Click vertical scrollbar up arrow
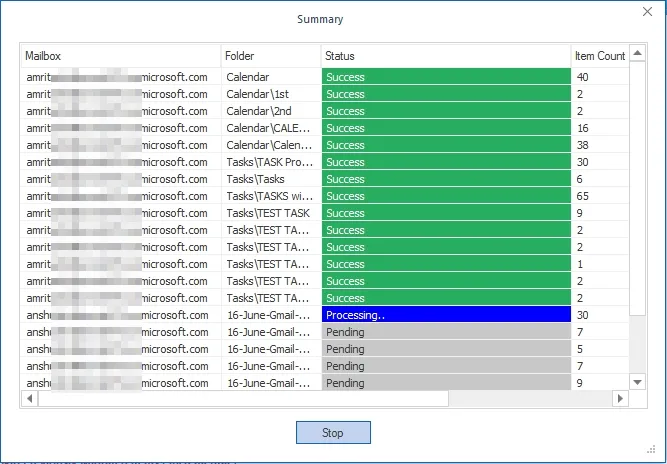 click(x=637, y=53)
